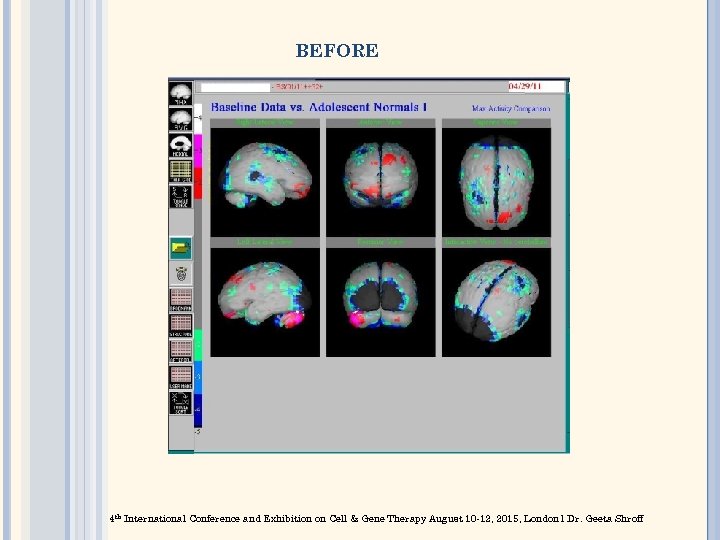Select the anterior brain view image
This screenshot has height=540, width=720.
tap(381, 182)
